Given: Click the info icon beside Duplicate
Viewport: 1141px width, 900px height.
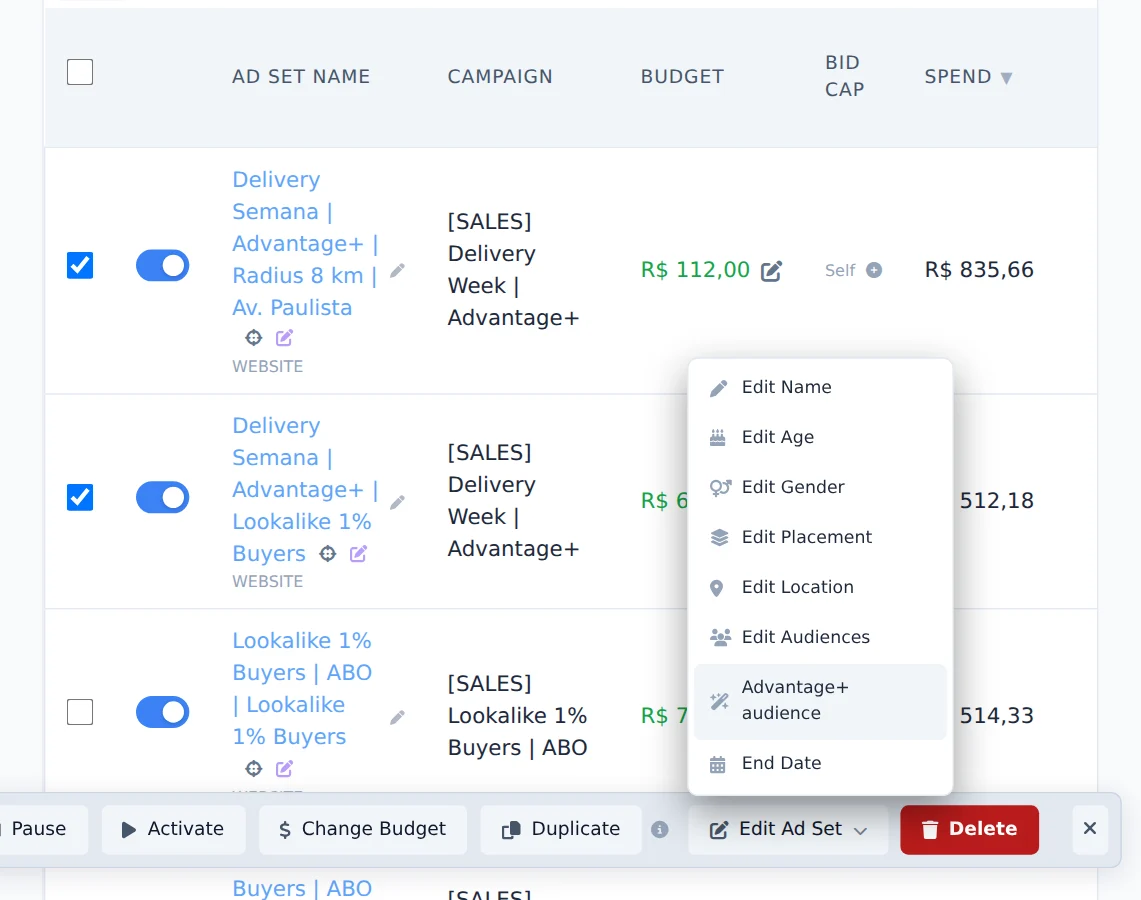Looking at the screenshot, I should click(659, 829).
